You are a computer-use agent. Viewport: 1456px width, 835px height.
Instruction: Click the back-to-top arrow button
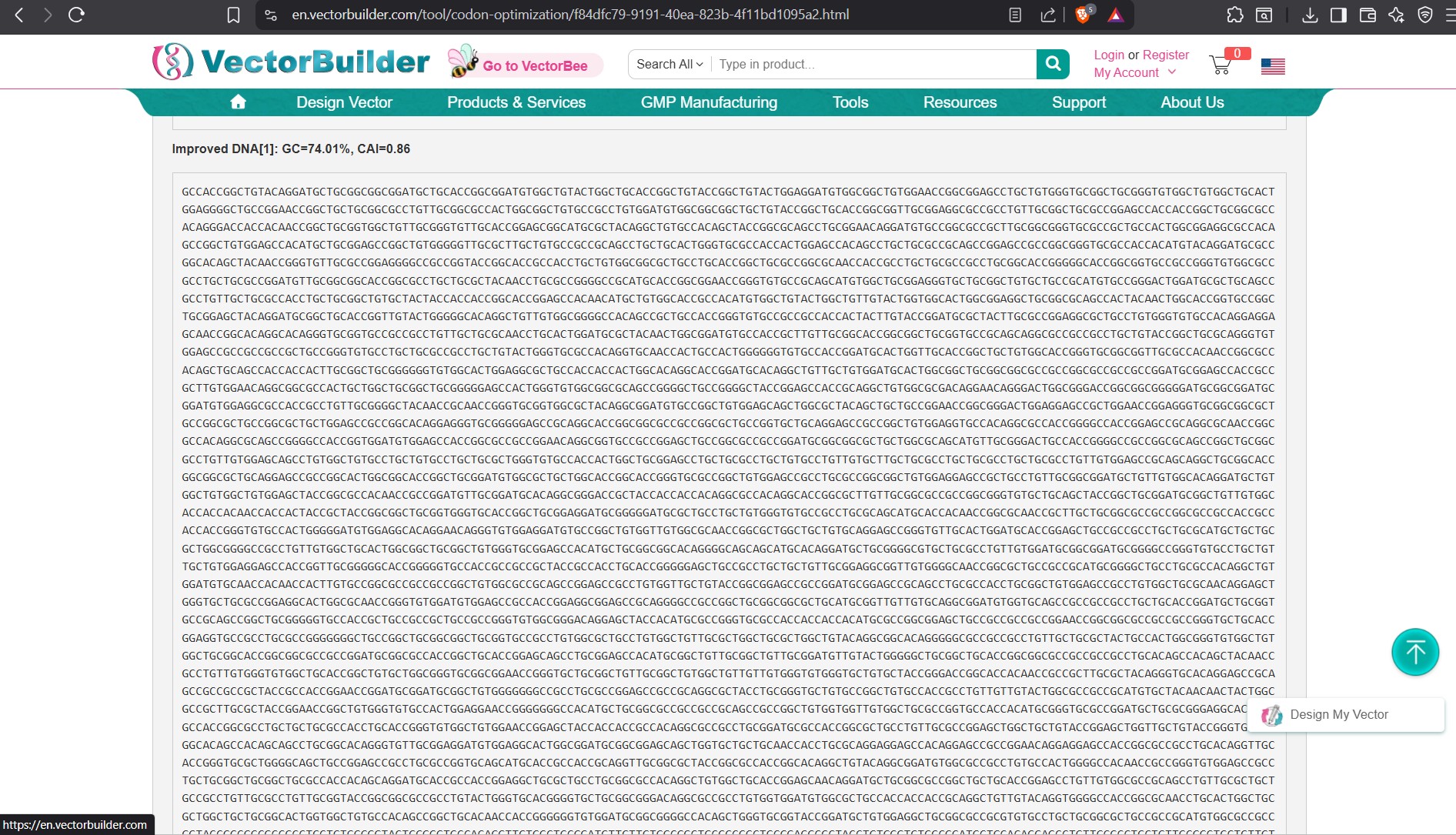tap(1415, 652)
